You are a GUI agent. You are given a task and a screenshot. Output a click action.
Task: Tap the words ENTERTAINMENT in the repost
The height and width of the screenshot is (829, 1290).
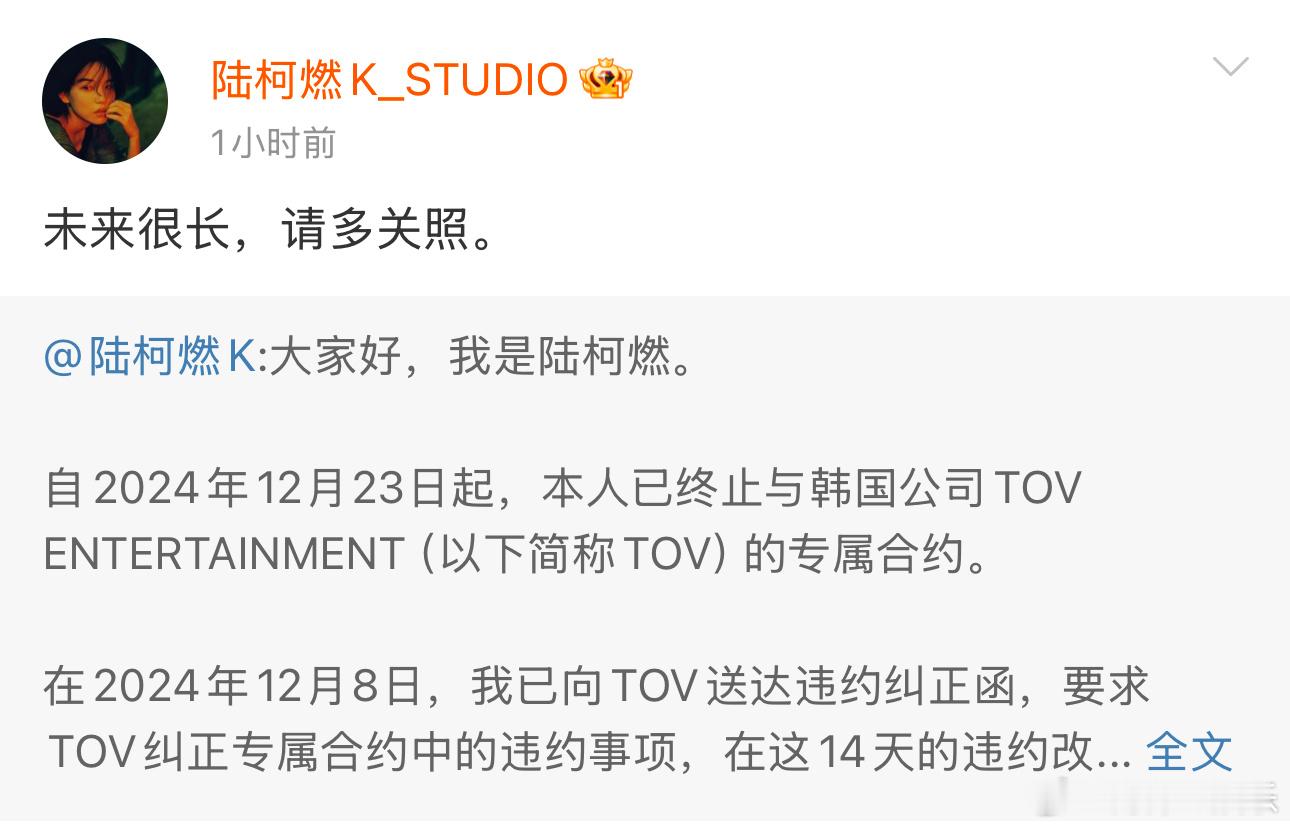tap(223, 555)
